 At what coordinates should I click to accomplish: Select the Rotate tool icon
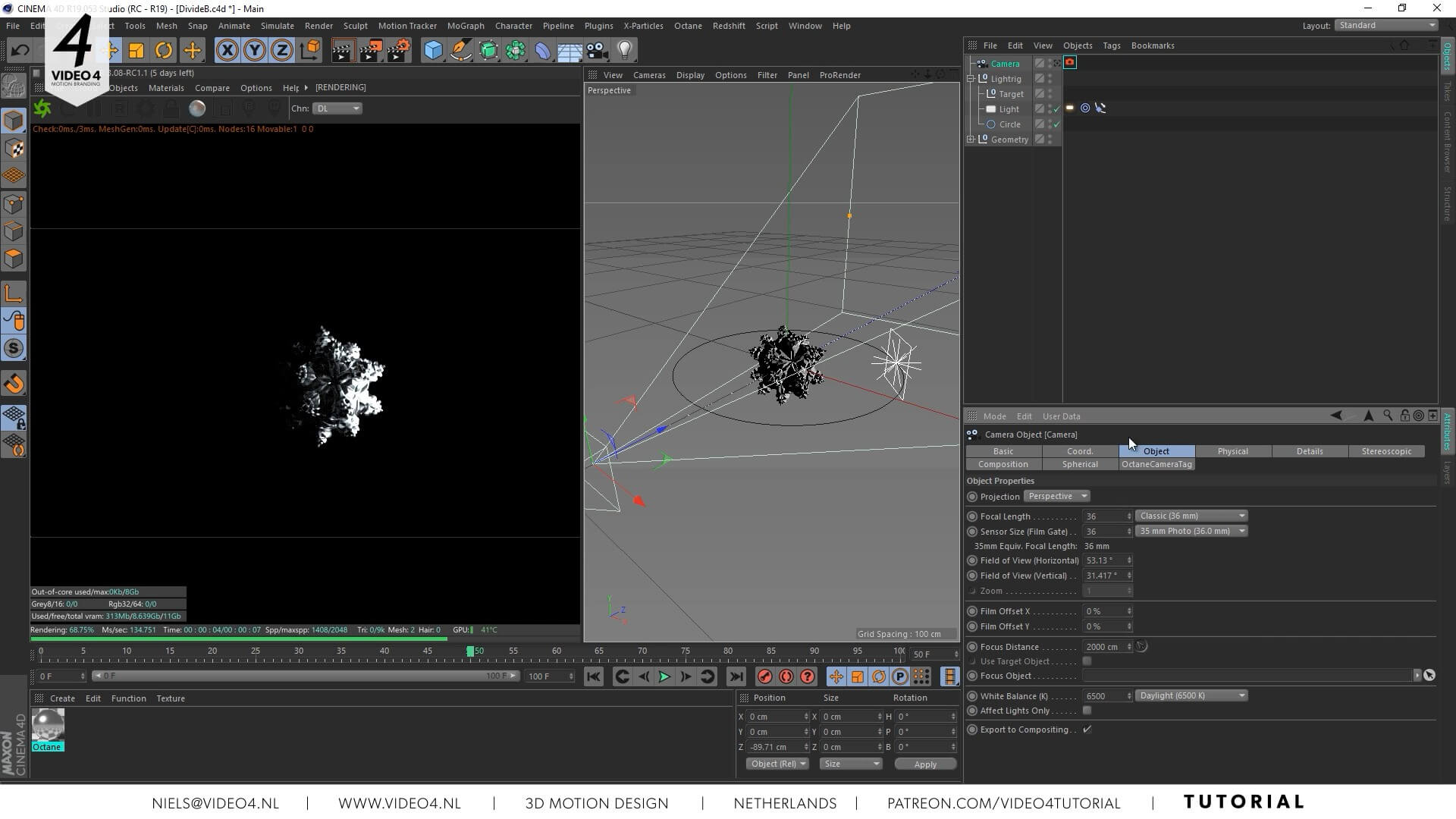(164, 51)
